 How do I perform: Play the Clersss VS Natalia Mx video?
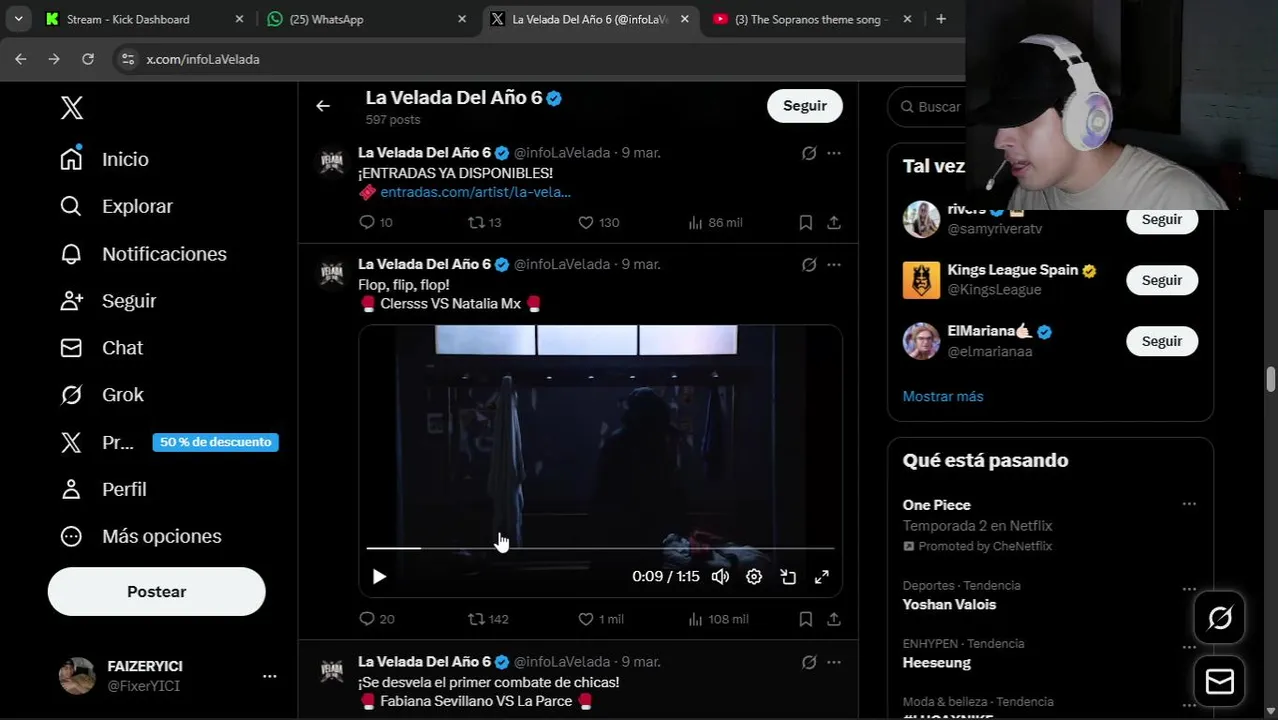tap(379, 576)
